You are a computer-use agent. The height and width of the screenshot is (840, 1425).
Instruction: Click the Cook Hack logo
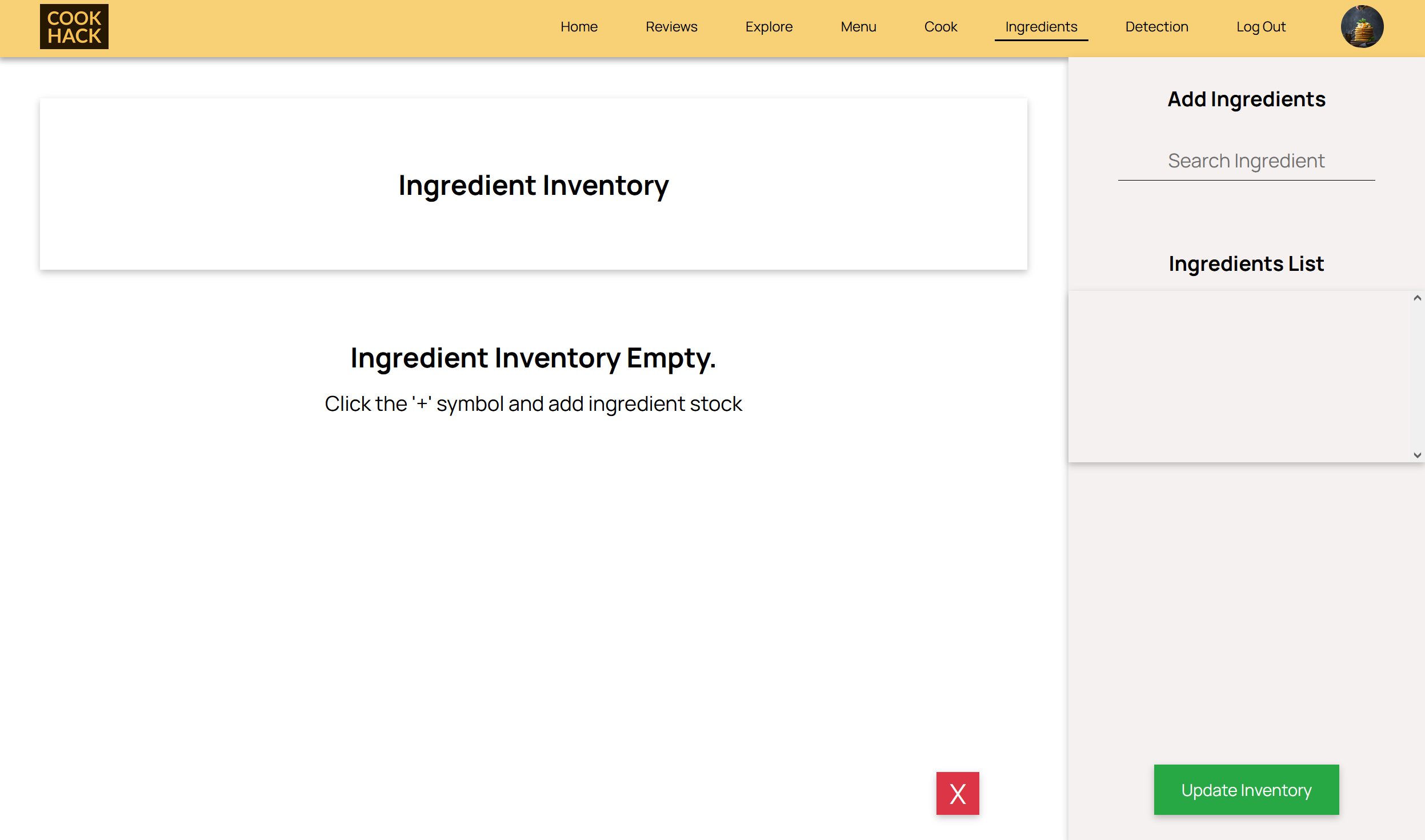pyautogui.click(x=74, y=27)
